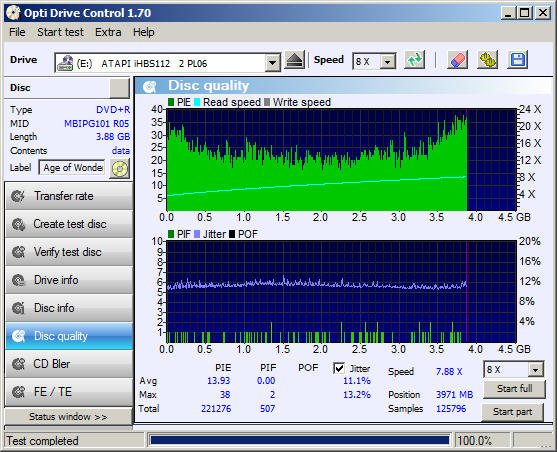This screenshot has height=452, width=557.
Task: Click the Samples value 125796
Action: pos(451,409)
